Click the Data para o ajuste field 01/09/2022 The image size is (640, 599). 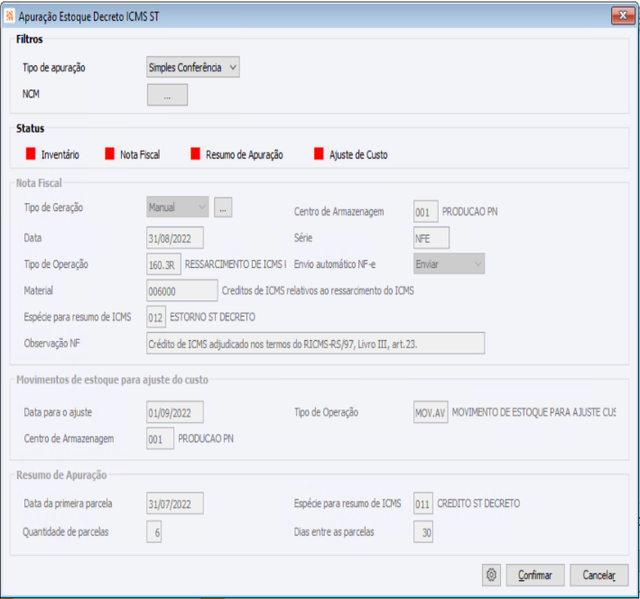click(175, 413)
